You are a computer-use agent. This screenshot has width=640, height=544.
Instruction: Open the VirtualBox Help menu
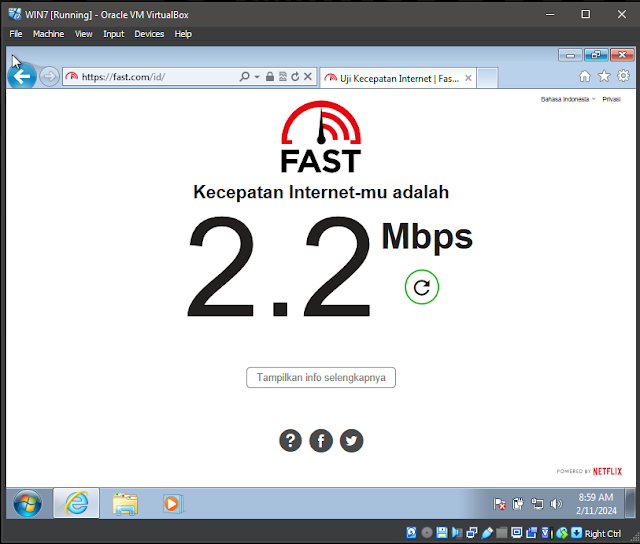click(183, 34)
